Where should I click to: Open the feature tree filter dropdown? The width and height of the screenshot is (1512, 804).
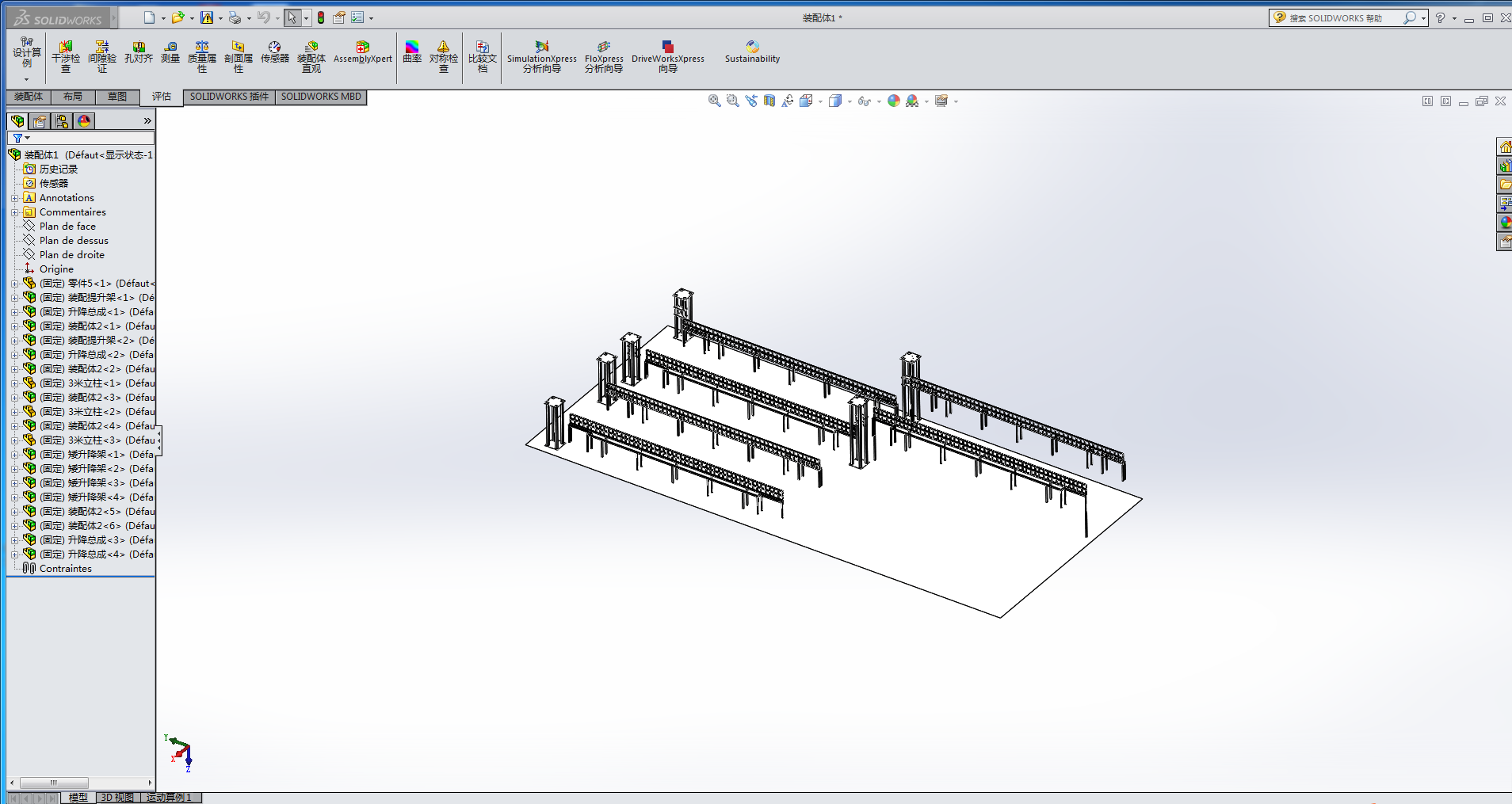[21, 138]
